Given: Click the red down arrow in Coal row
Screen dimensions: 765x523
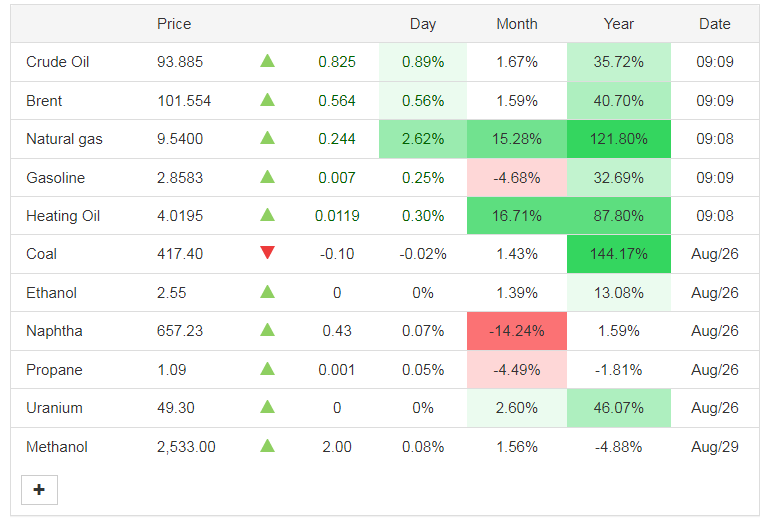Looking at the screenshot, I should (x=267, y=252).
